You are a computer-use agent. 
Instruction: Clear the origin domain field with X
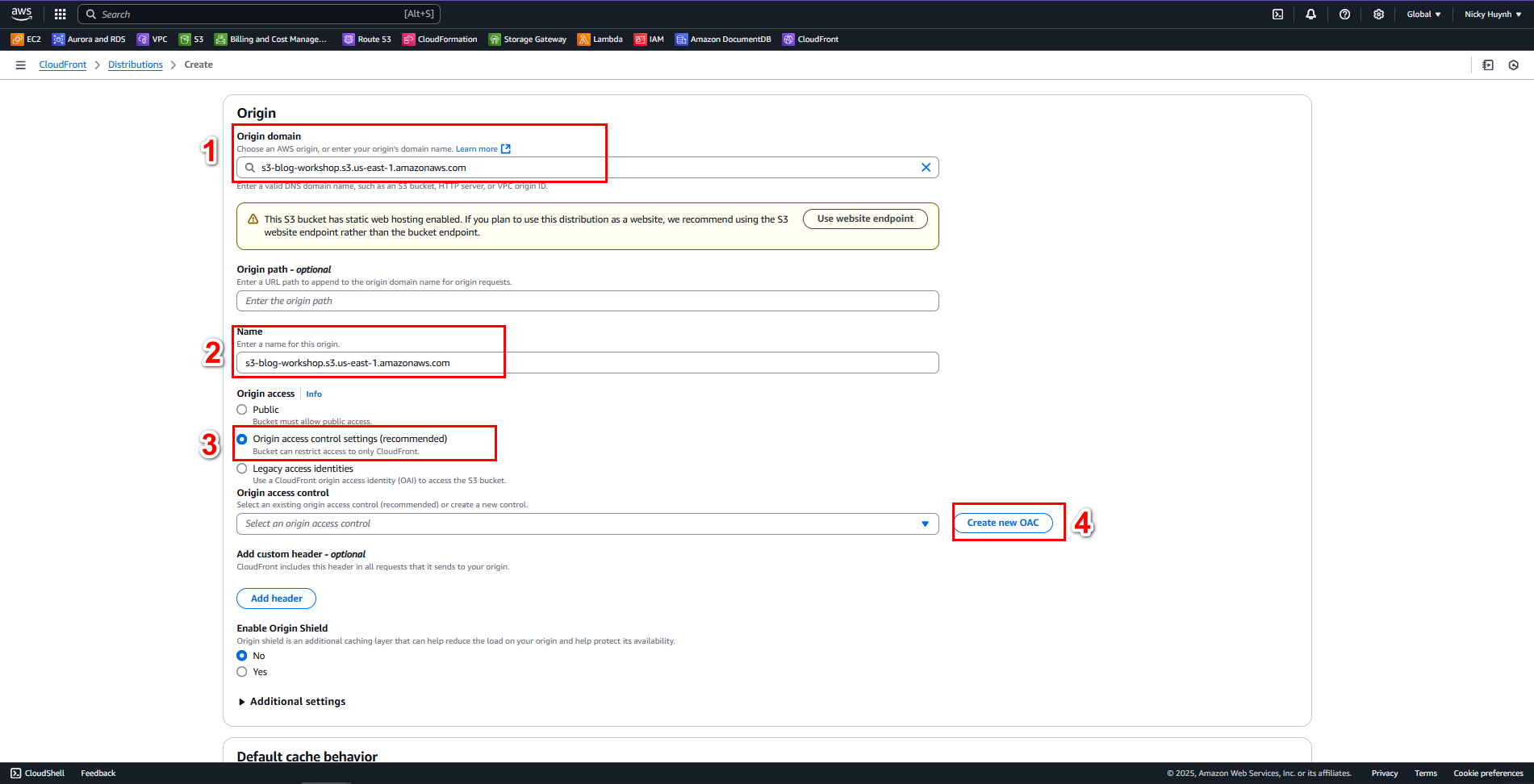pos(926,168)
